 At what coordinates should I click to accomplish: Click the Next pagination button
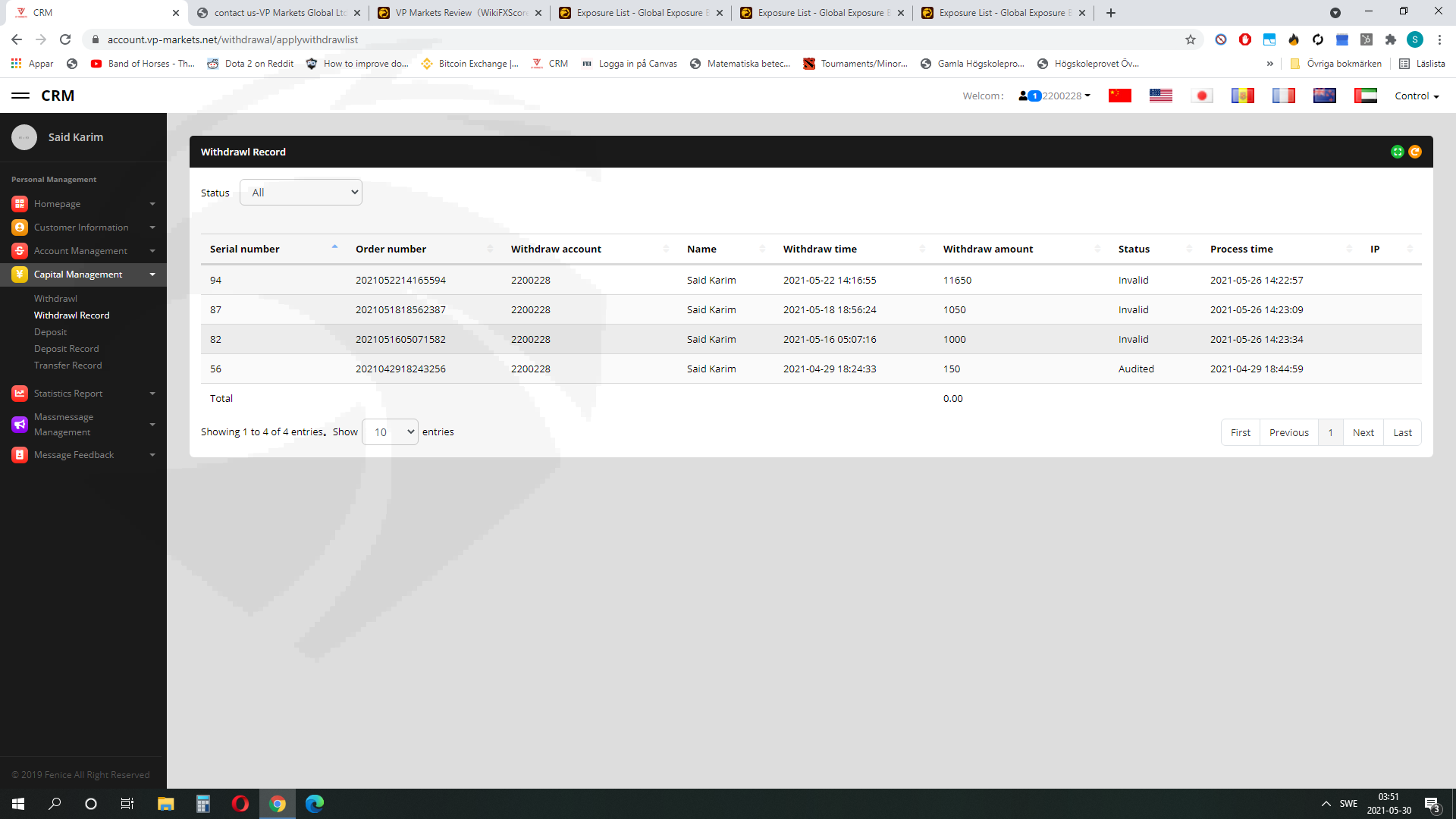tap(1363, 432)
